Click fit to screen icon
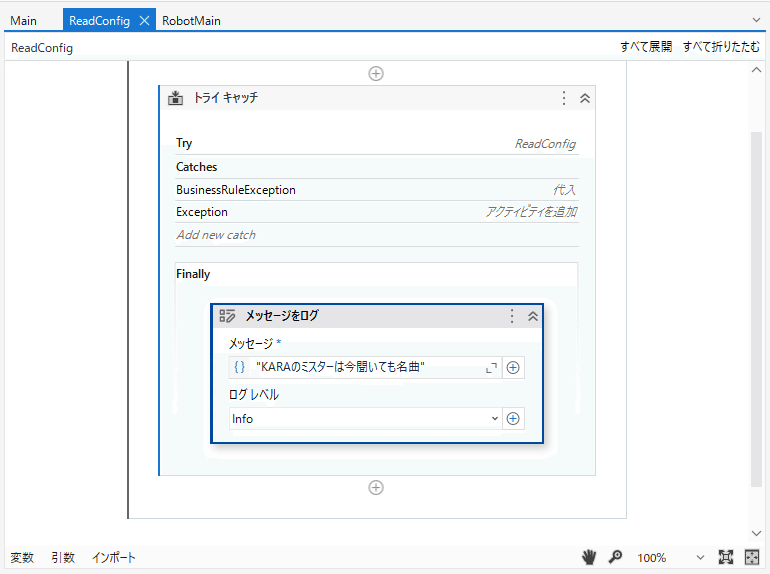Screen dimensions: 770x574 (726, 557)
